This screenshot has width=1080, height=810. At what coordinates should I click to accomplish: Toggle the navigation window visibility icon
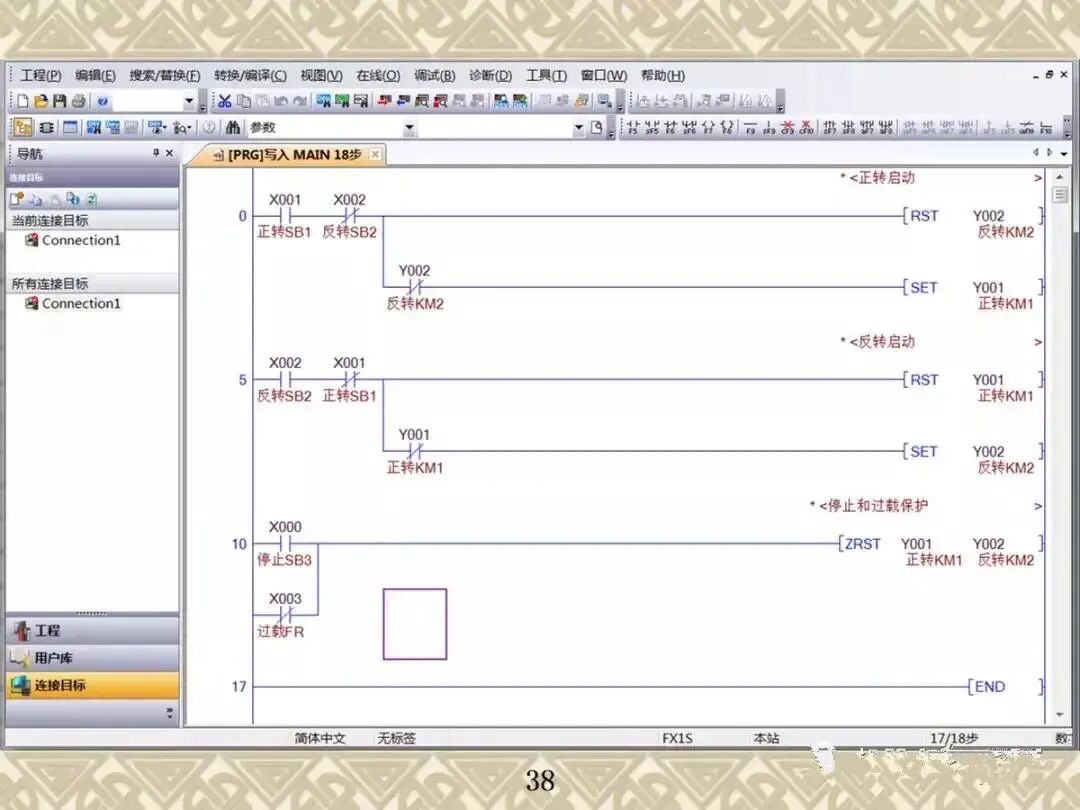25,127
